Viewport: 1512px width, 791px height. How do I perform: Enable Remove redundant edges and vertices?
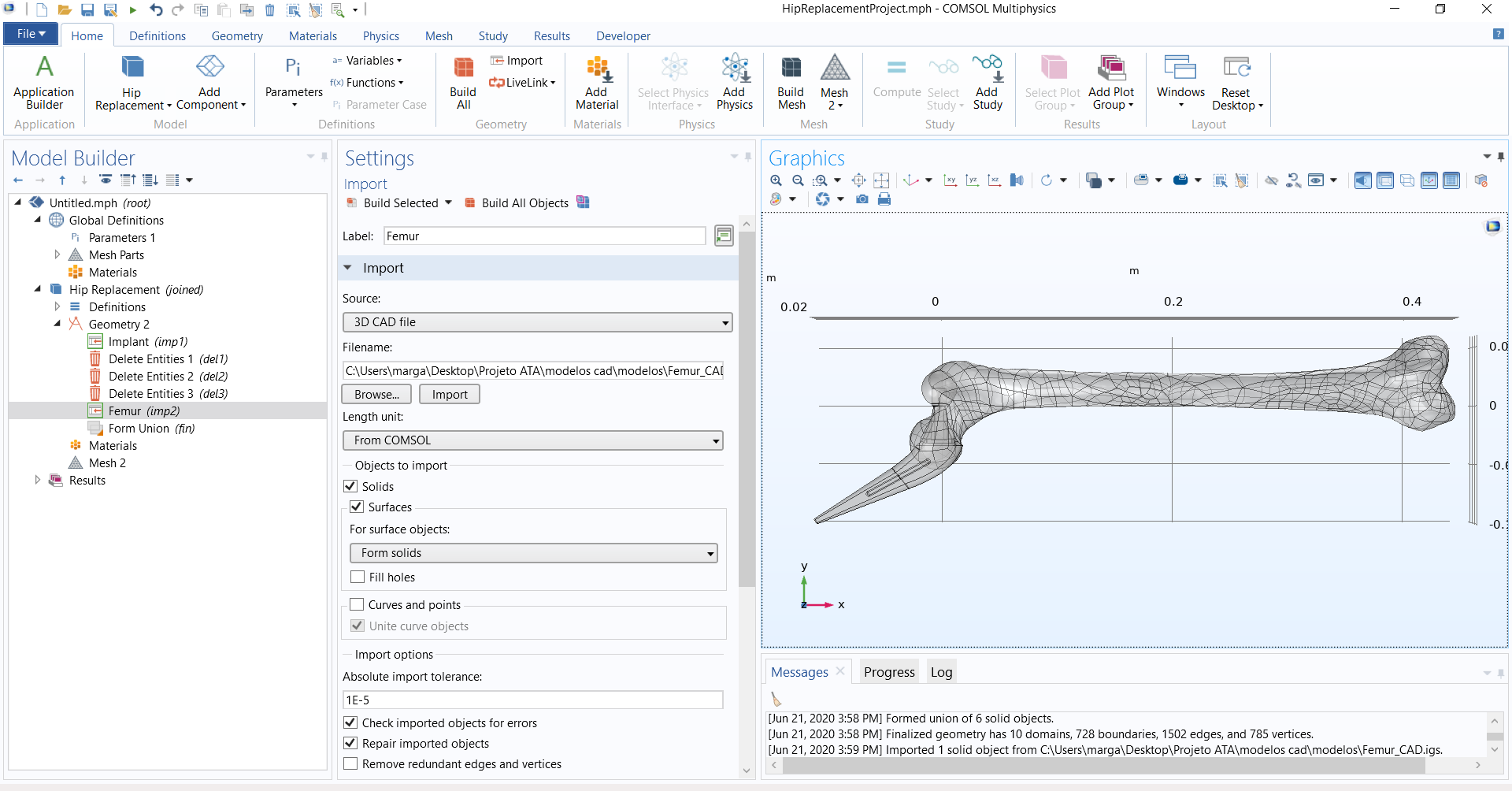click(351, 764)
